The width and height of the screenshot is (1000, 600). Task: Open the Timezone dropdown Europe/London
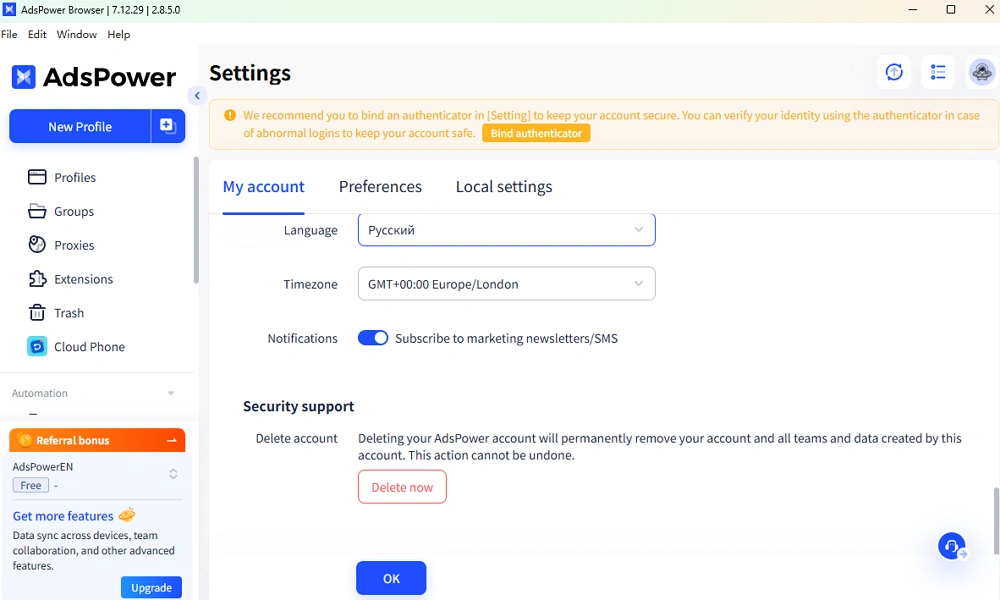(x=506, y=284)
